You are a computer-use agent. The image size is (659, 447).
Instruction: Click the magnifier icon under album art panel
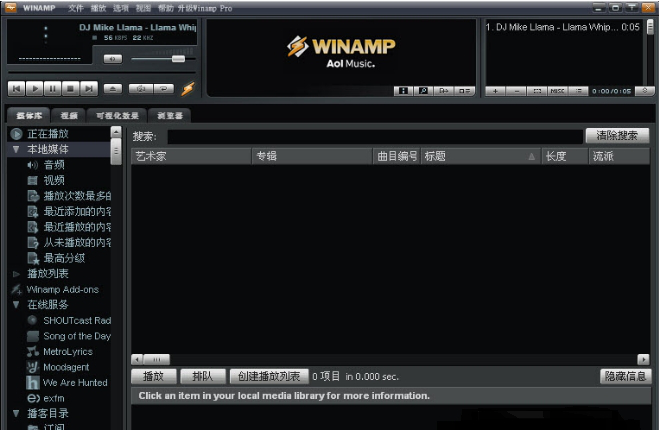424,90
